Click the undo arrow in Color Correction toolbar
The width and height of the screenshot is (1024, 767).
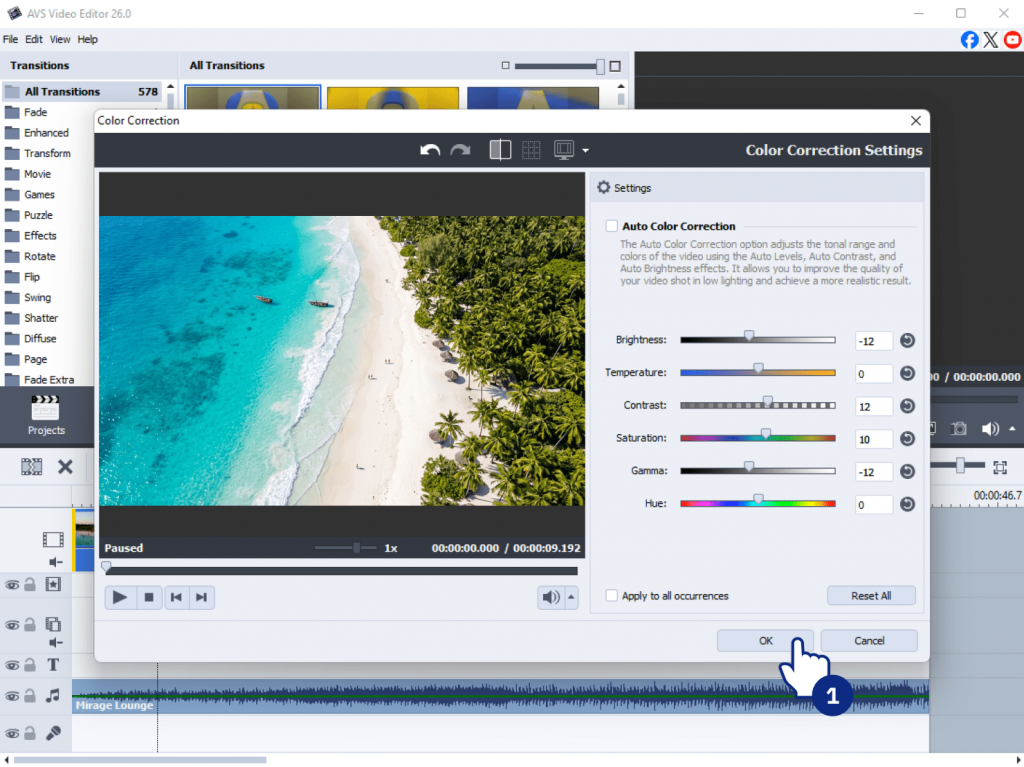[x=430, y=150]
